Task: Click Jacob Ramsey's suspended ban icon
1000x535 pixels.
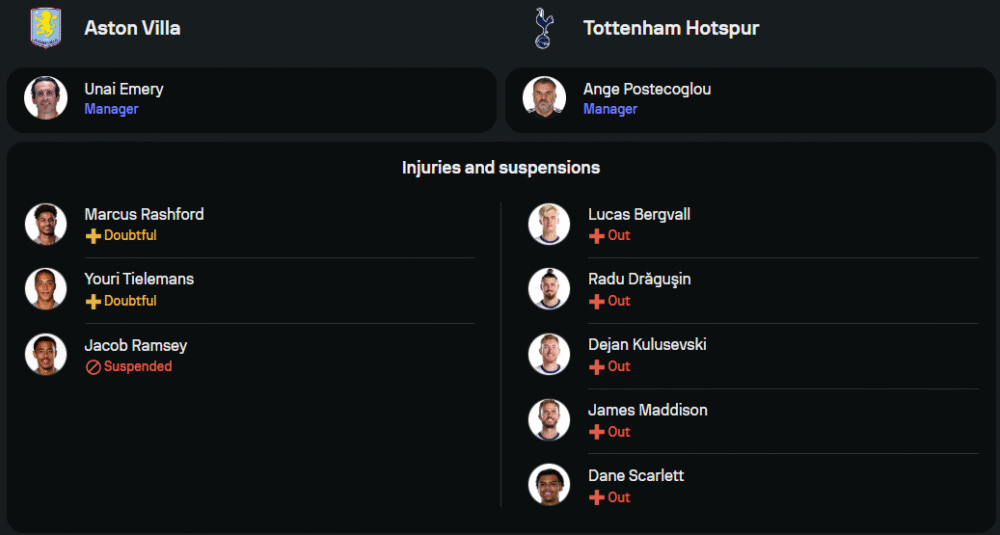Action: point(93,367)
